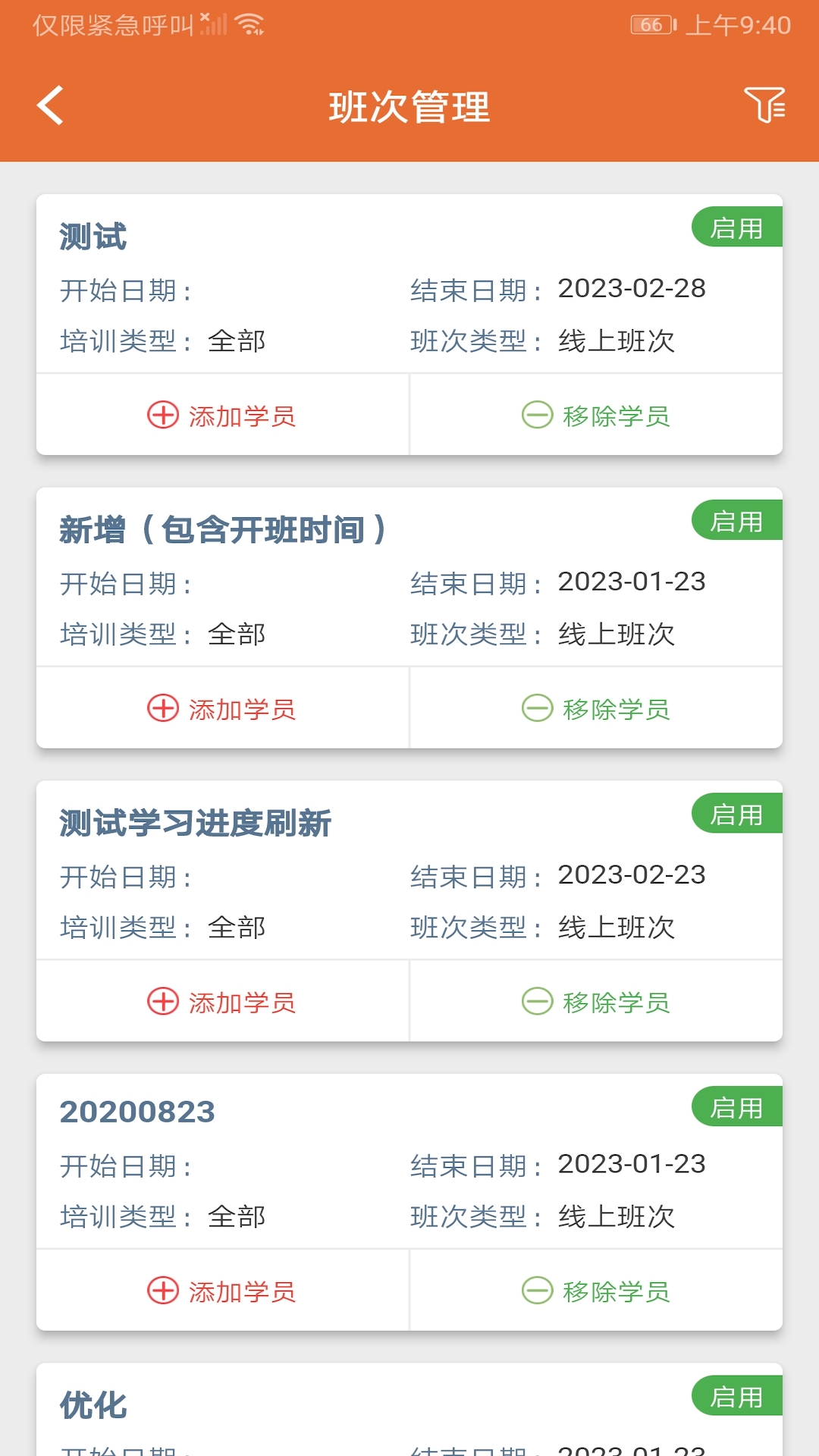Open the 优化 class card
Screen dimensions: 819x1456
pos(93,1405)
